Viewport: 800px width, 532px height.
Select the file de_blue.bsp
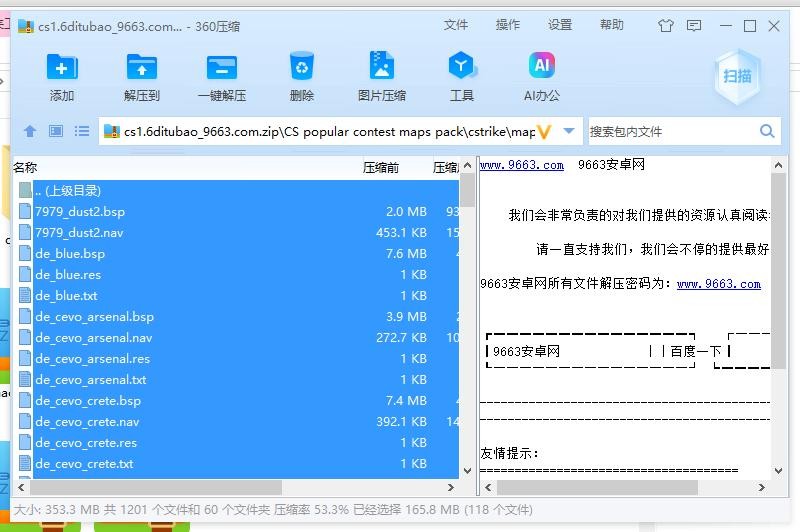coord(70,254)
